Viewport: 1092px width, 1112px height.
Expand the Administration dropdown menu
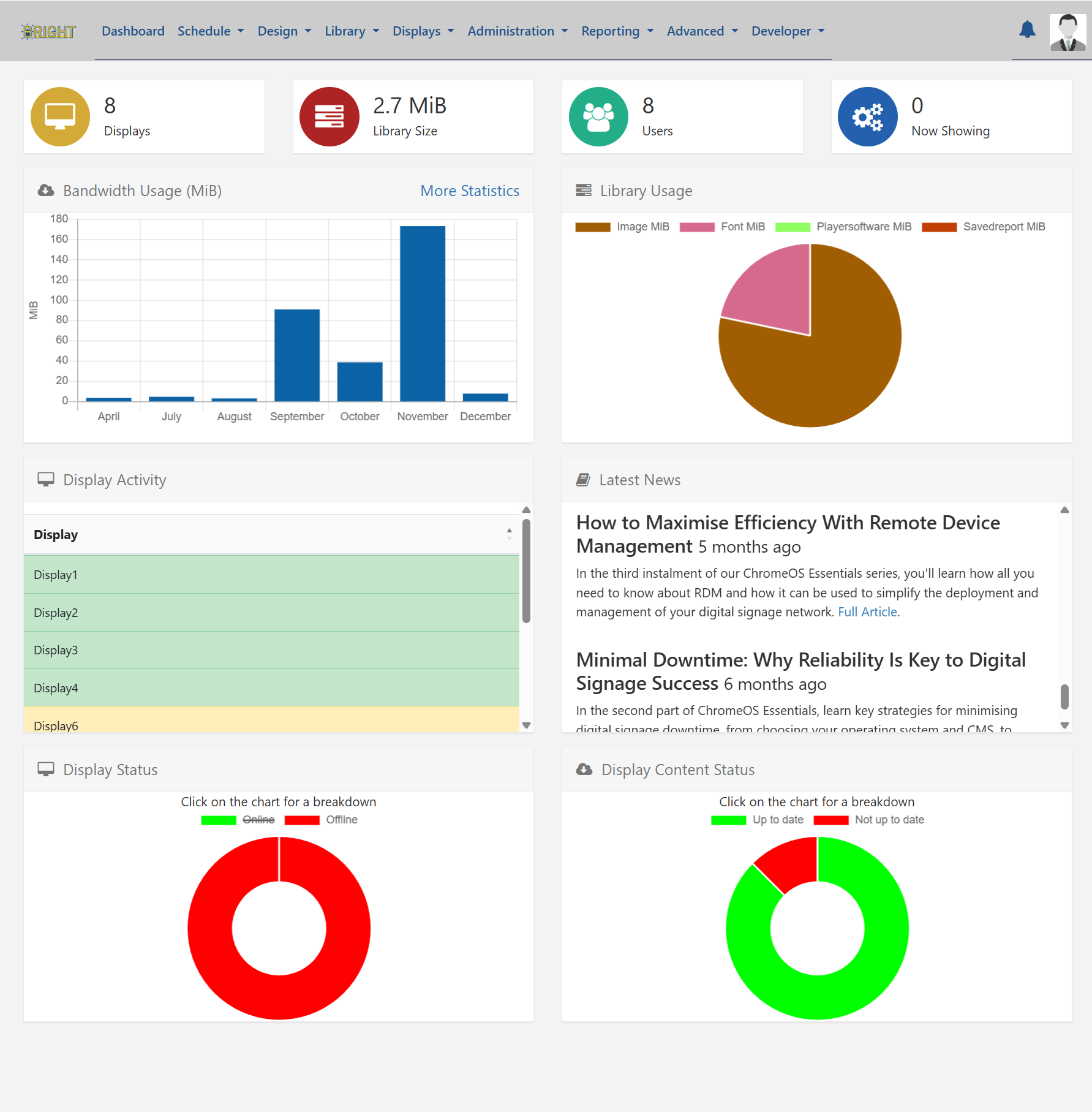tap(518, 31)
